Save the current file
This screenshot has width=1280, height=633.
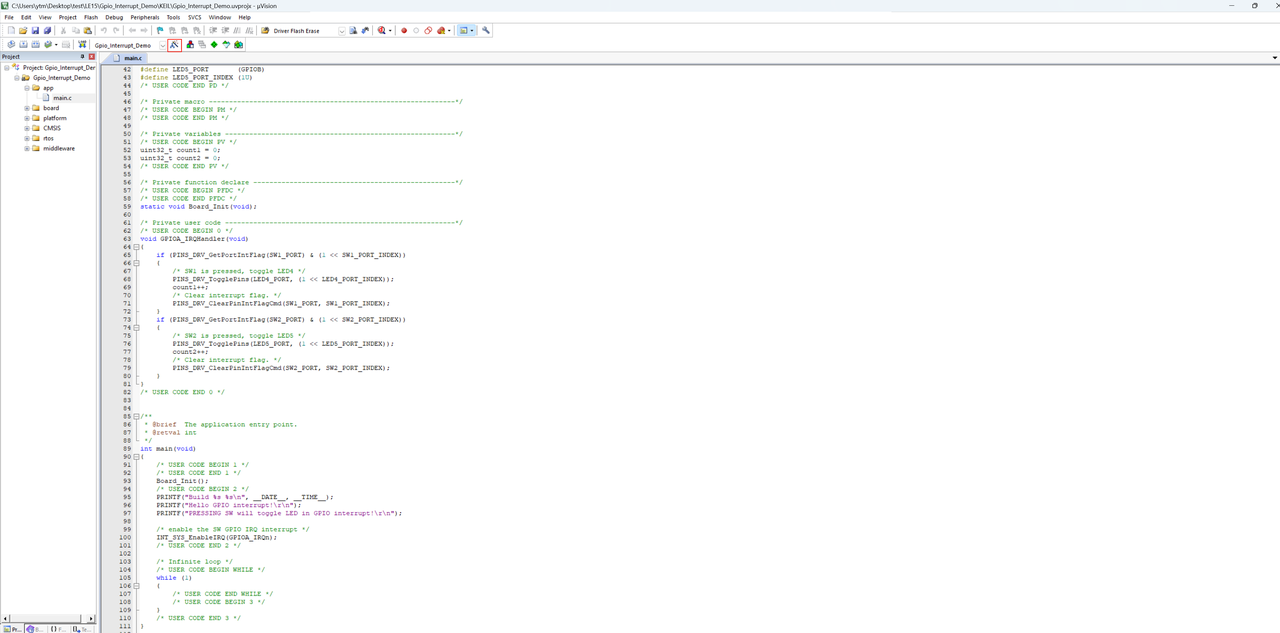(35, 31)
